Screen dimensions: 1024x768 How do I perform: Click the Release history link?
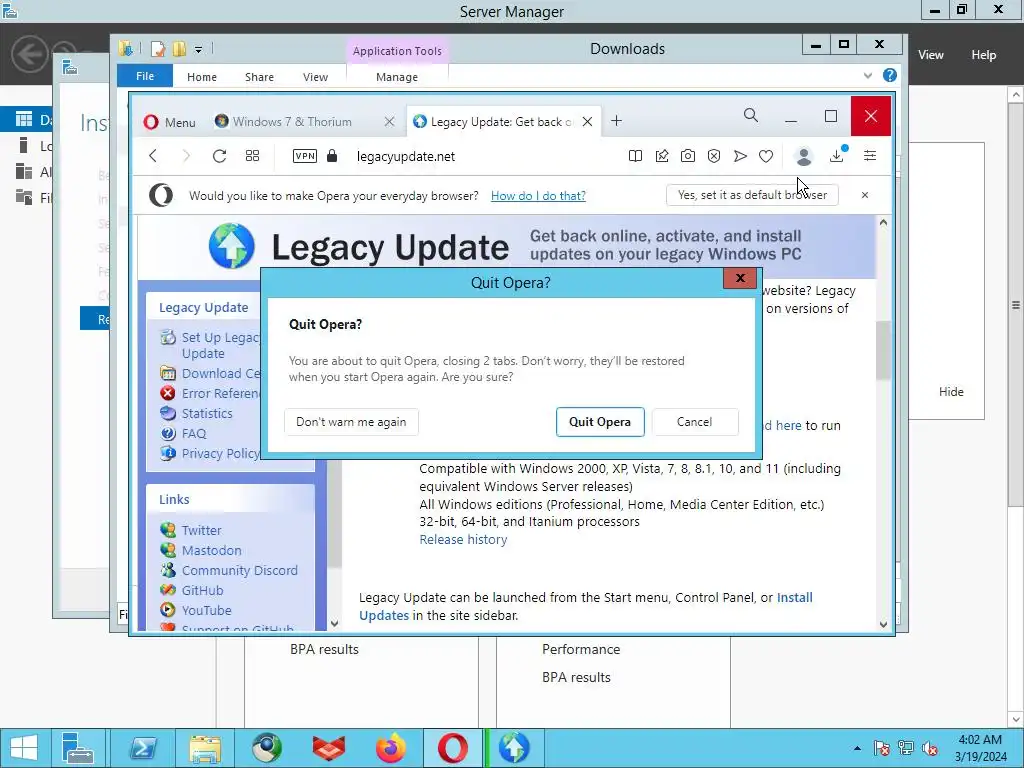(463, 539)
